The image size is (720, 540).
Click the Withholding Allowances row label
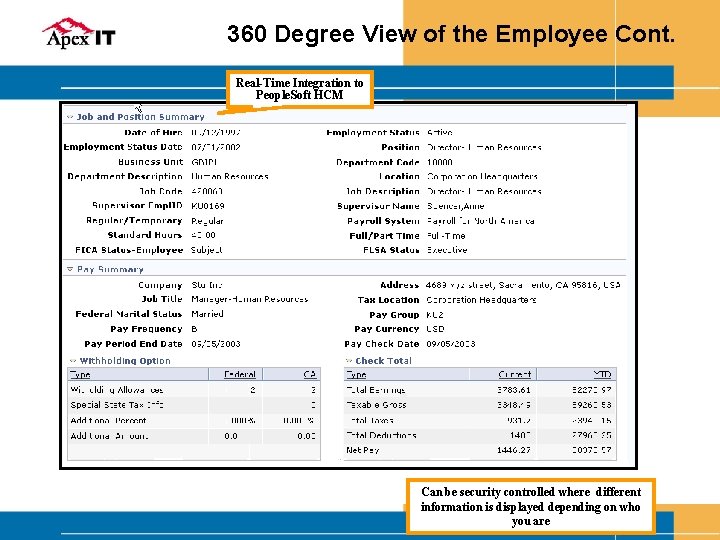click(x=117, y=390)
